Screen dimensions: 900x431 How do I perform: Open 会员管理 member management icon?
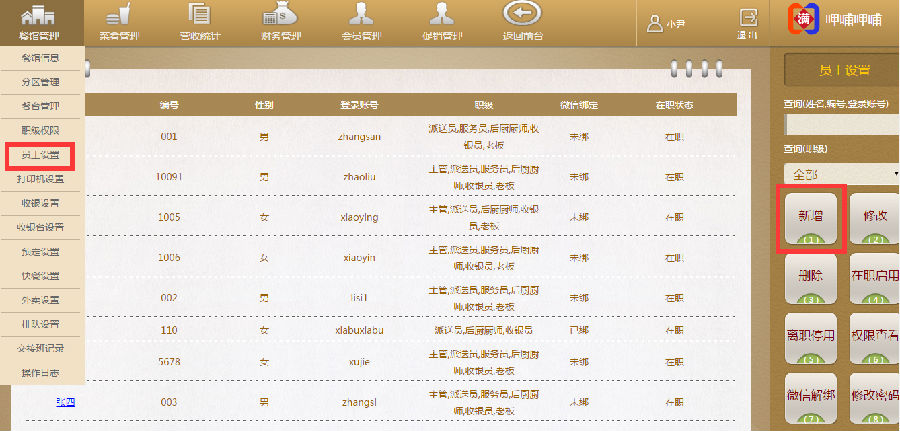(x=361, y=22)
